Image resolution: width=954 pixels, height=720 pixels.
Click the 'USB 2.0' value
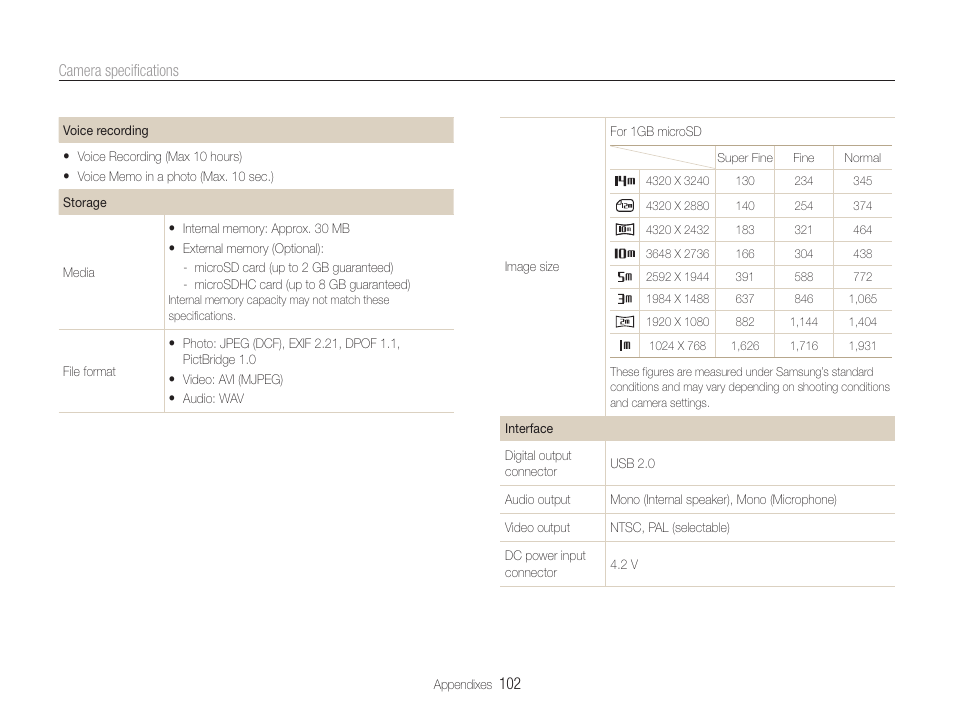point(632,464)
